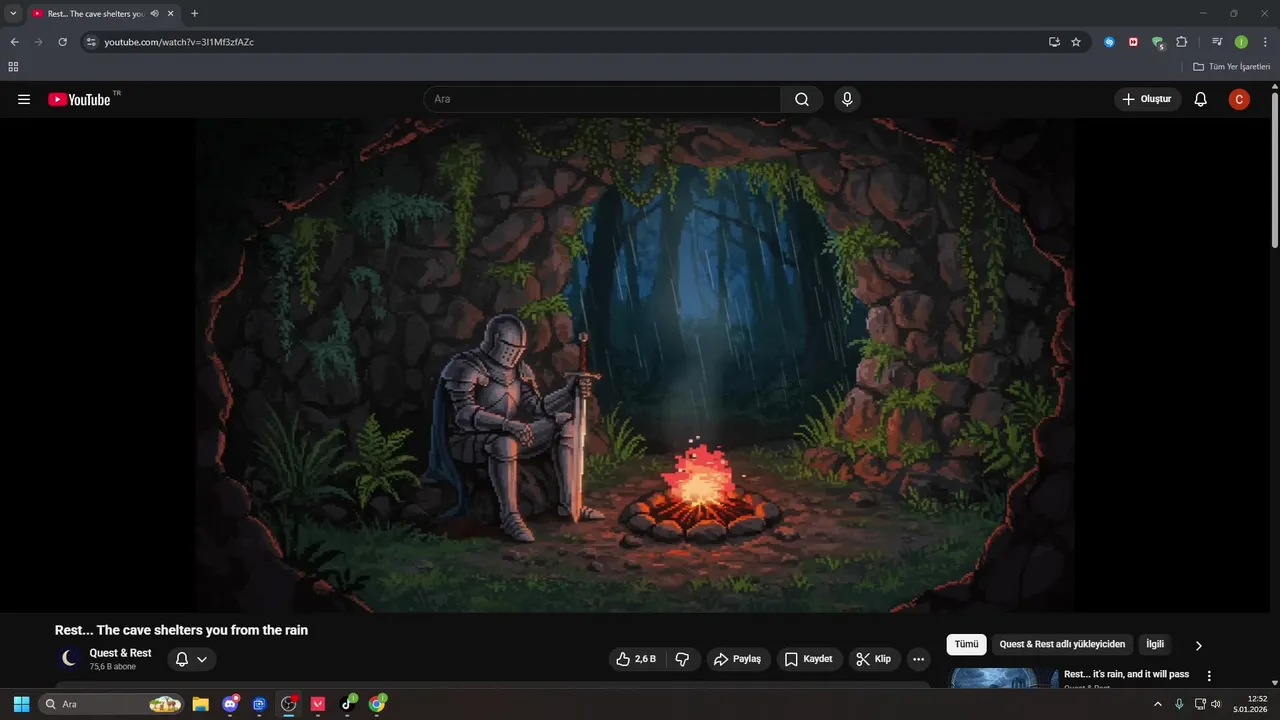Open Chrome media controls icon
The image size is (1280, 720).
(x=1217, y=42)
